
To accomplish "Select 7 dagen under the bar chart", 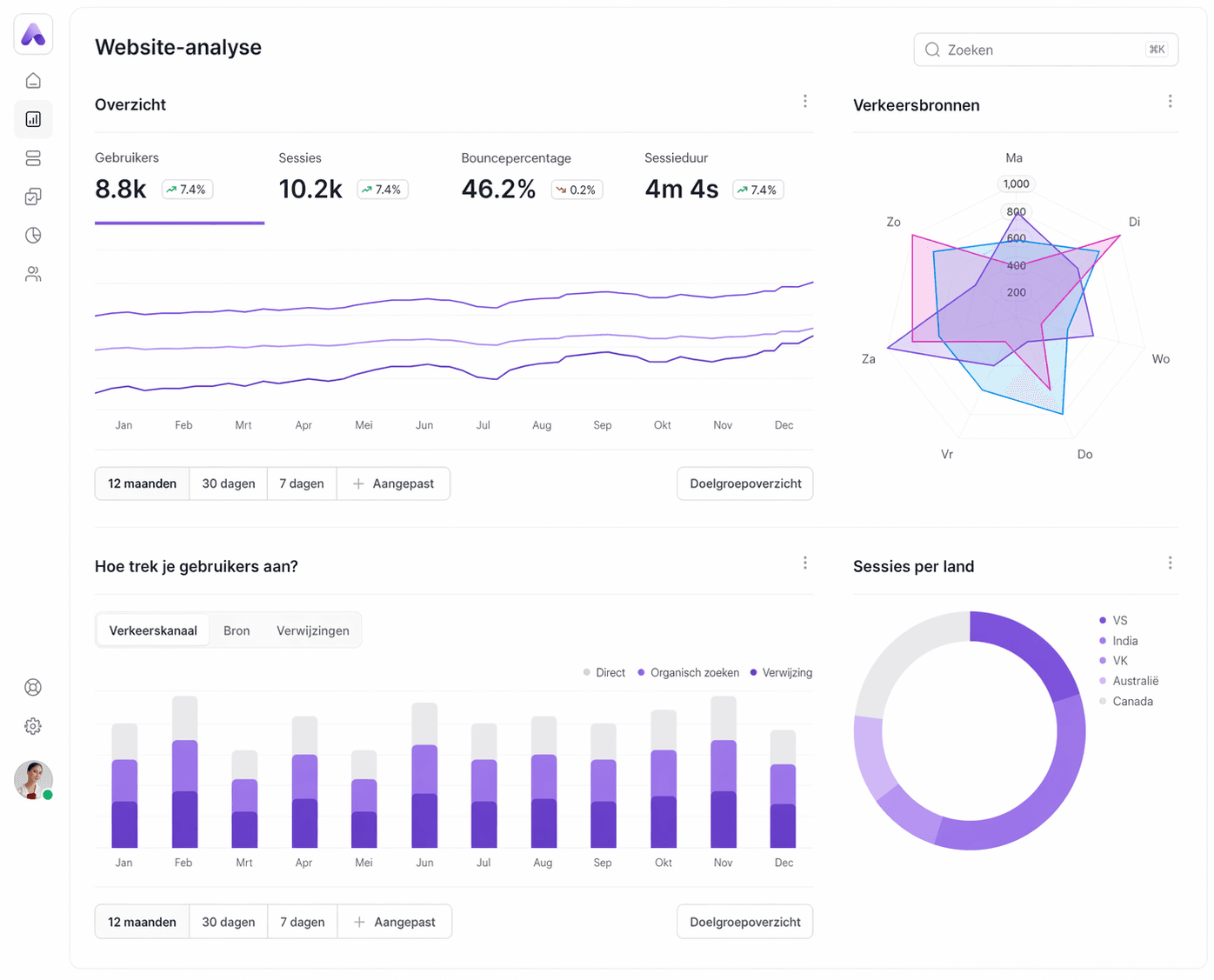I will (303, 923).
